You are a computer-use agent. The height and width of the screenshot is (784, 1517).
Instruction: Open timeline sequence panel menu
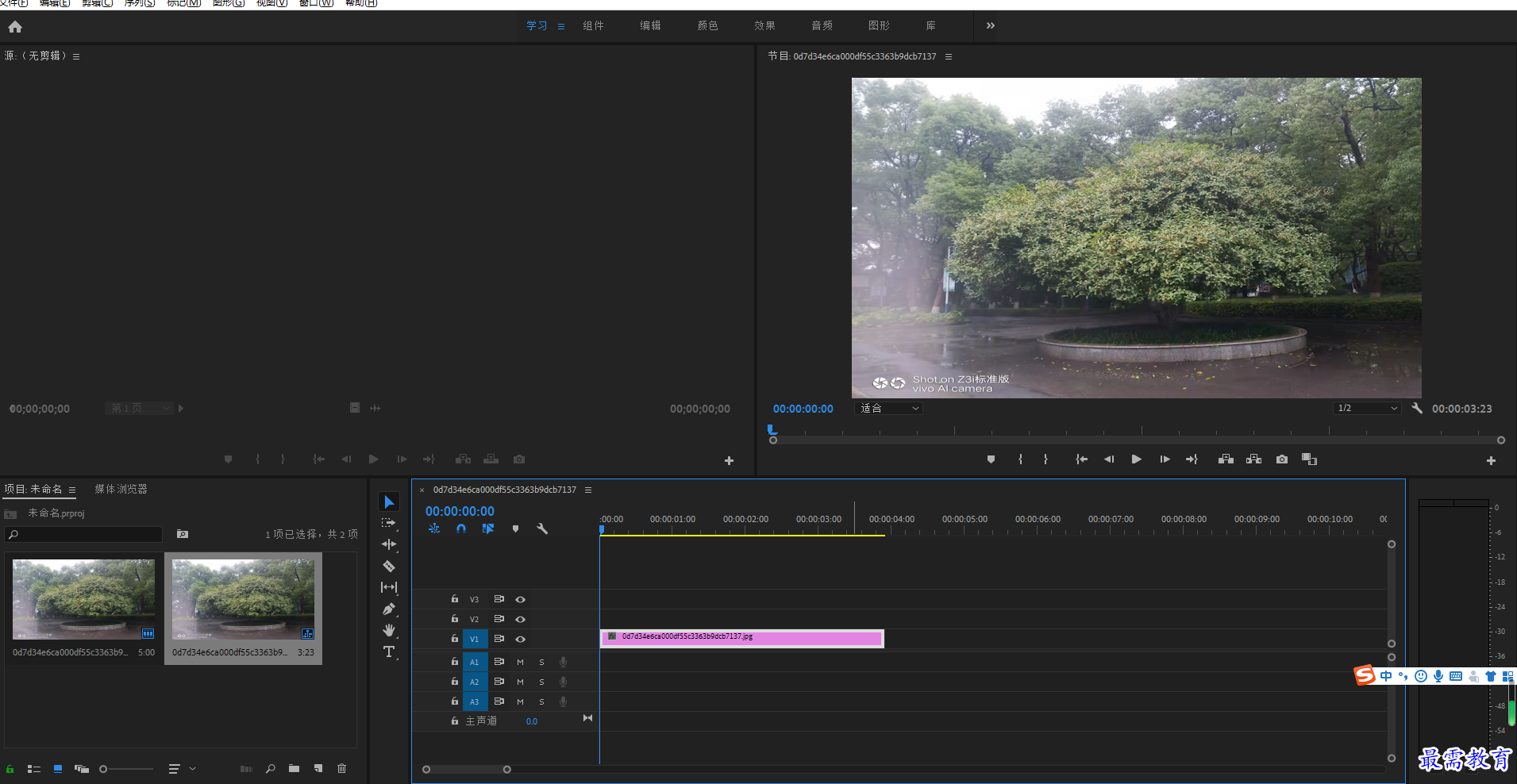point(588,490)
